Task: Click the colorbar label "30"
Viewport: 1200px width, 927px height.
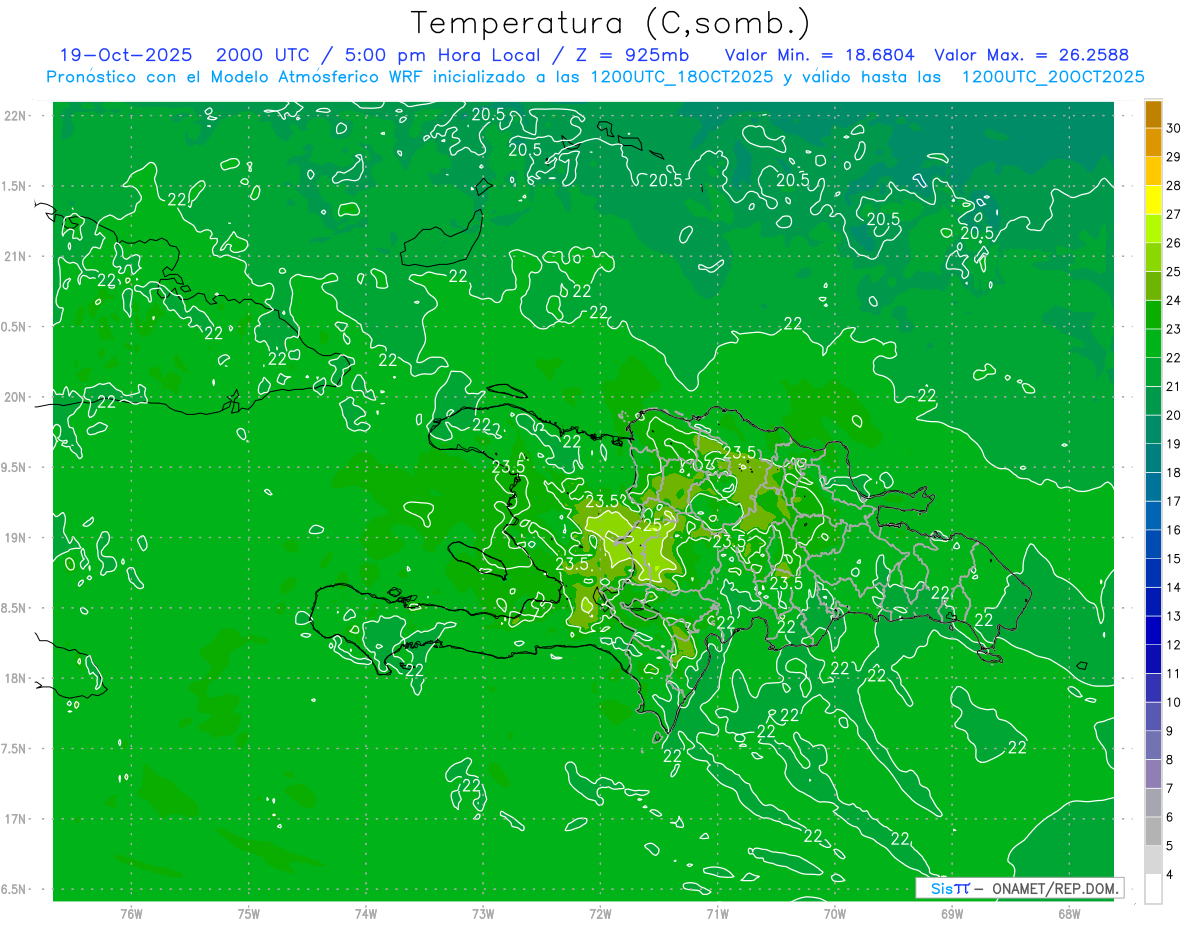Action: [x=1173, y=128]
